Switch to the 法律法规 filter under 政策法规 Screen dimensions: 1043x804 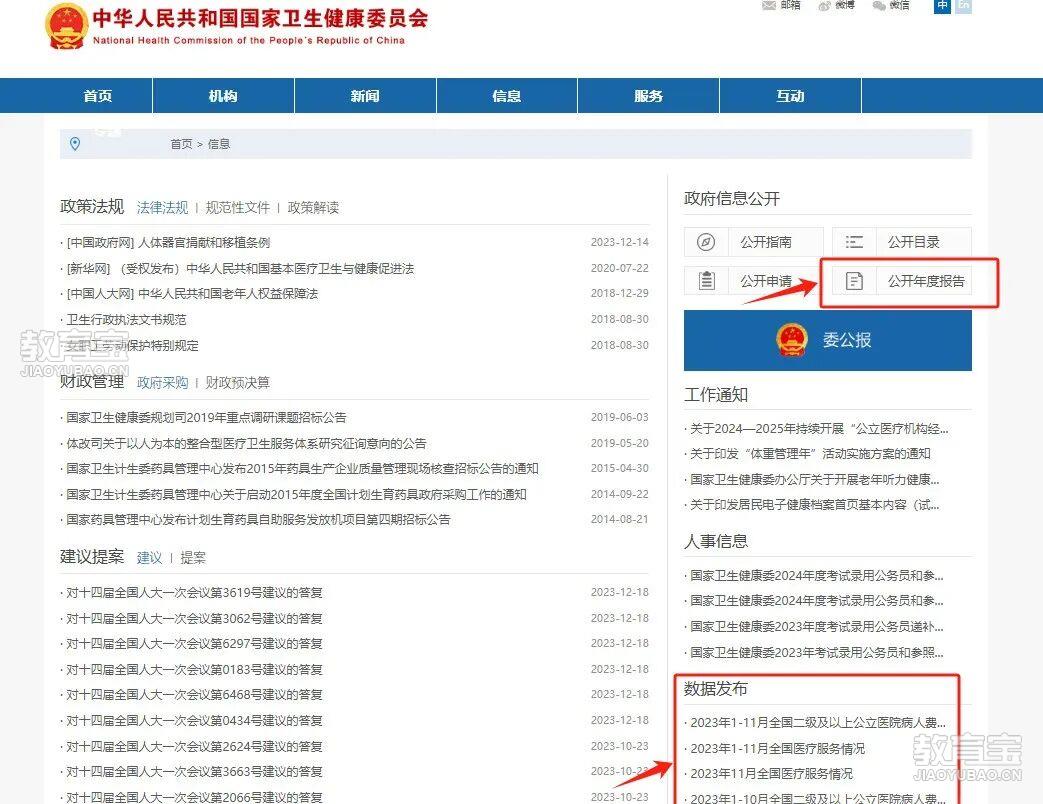point(162,207)
